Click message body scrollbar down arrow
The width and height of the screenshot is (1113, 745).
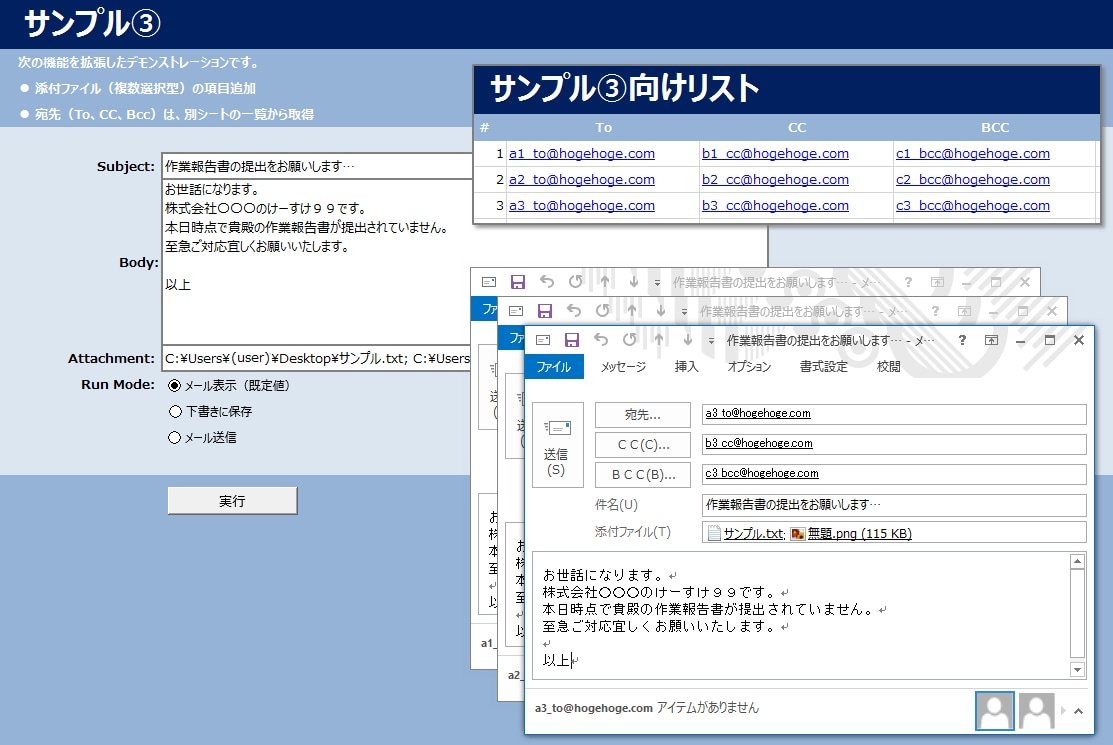1078,670
